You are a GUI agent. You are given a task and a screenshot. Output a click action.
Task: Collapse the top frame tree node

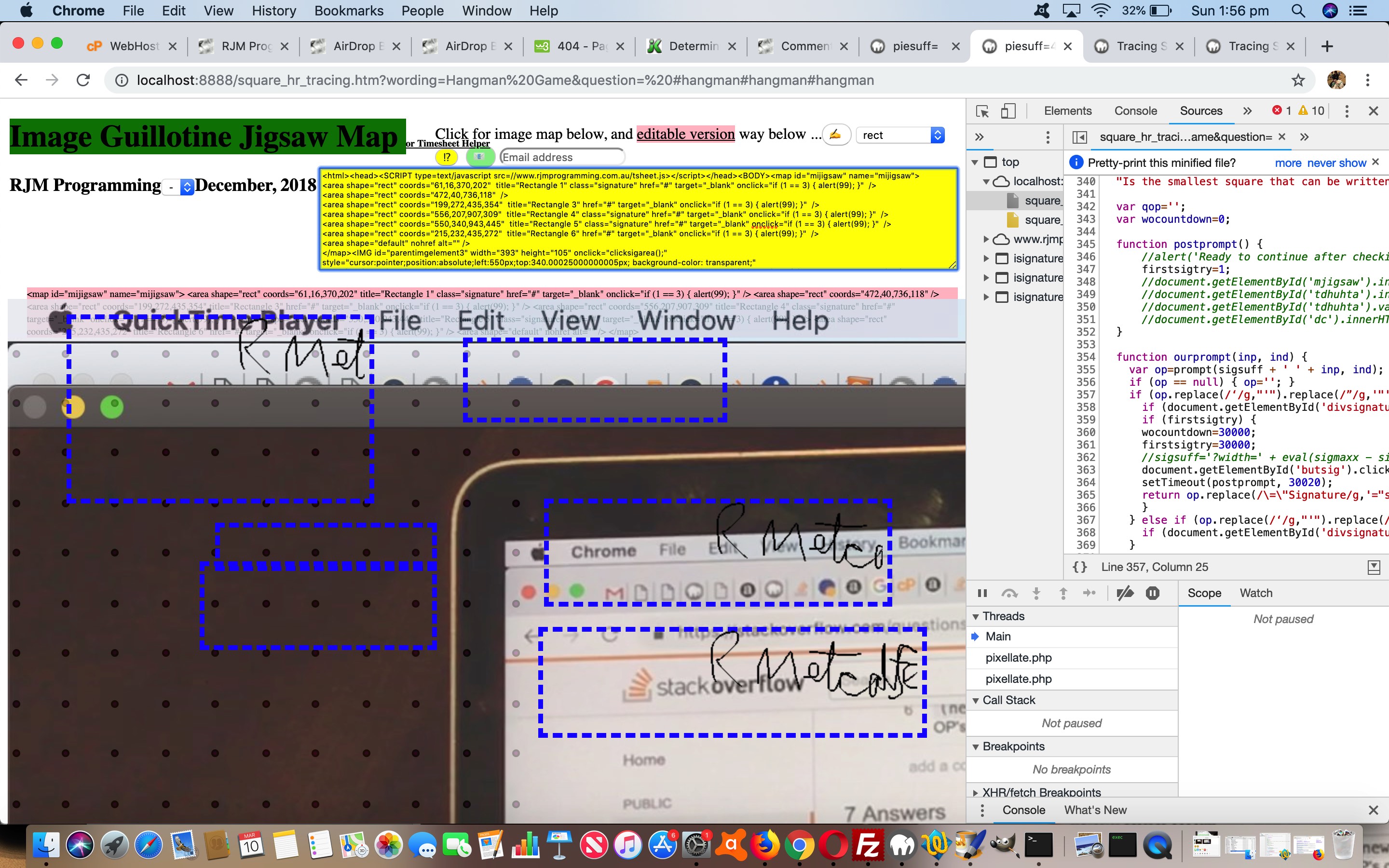pyautogui.click(x=975, y=162)
